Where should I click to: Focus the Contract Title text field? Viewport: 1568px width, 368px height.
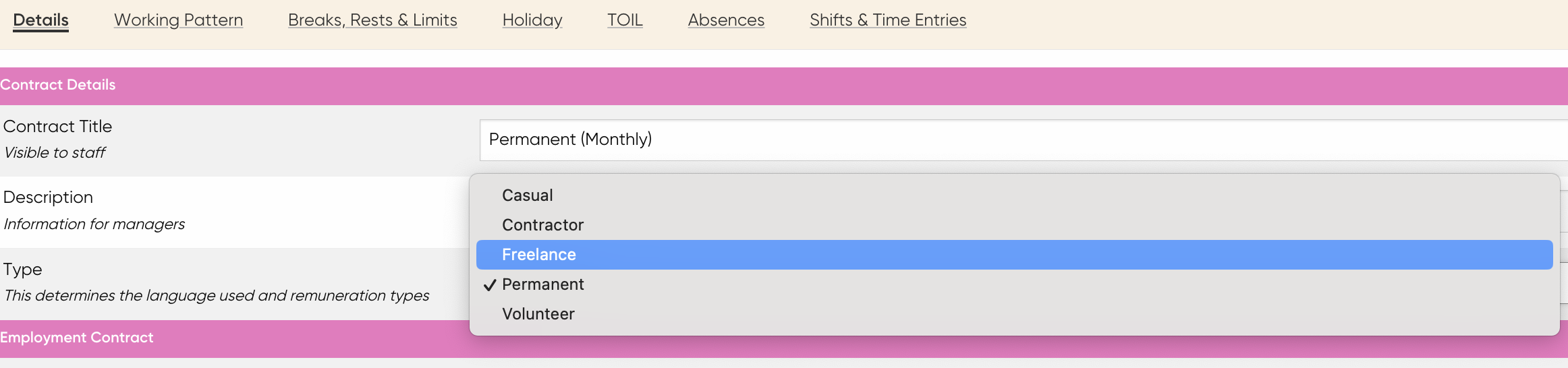coord(1024,140)
